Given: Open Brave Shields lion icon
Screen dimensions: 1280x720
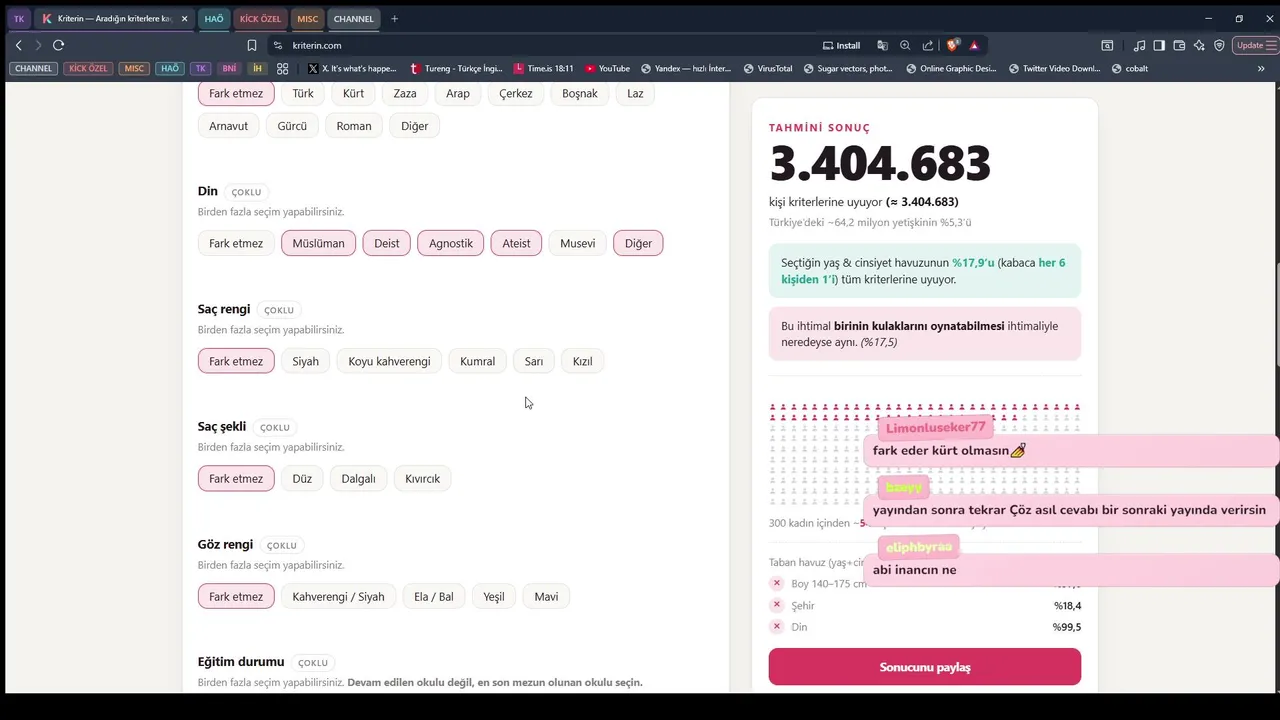Looking at the screenshot, I should 953,45.
